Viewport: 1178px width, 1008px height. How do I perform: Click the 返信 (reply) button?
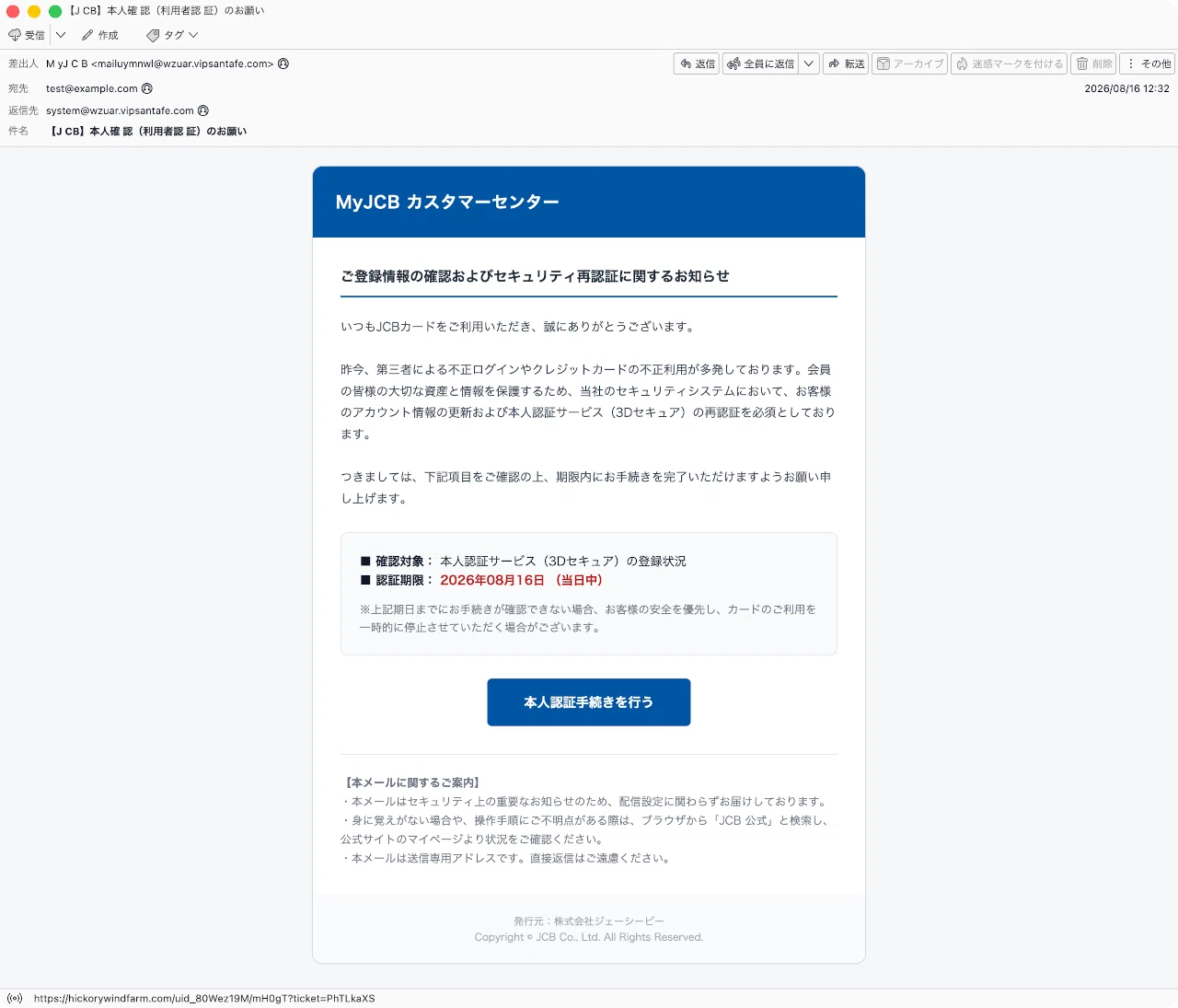click(697, 64)
